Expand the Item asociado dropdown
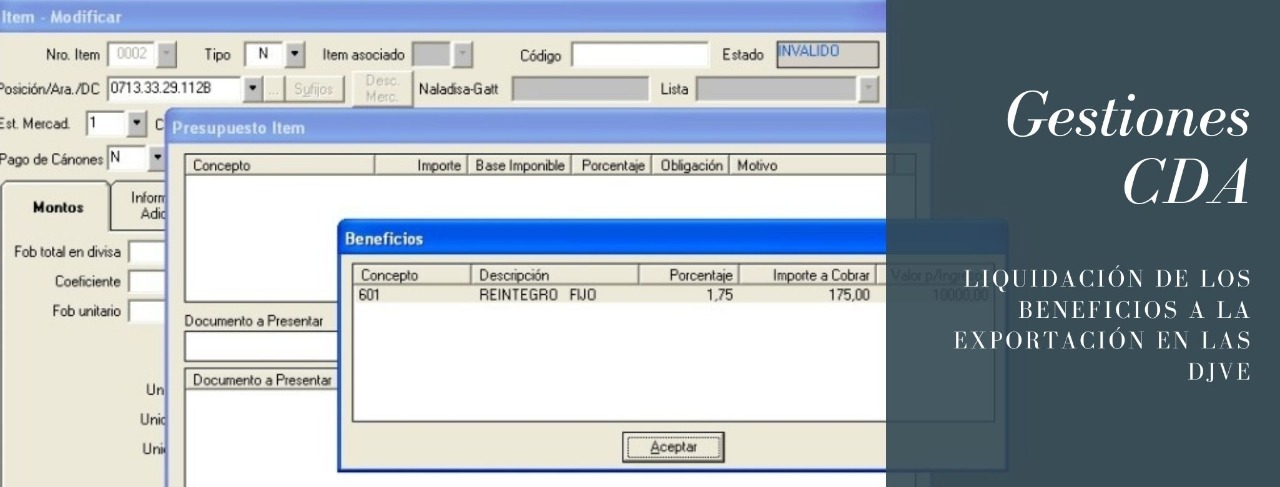The image size is (1280, 487). [x=462, y=54]
